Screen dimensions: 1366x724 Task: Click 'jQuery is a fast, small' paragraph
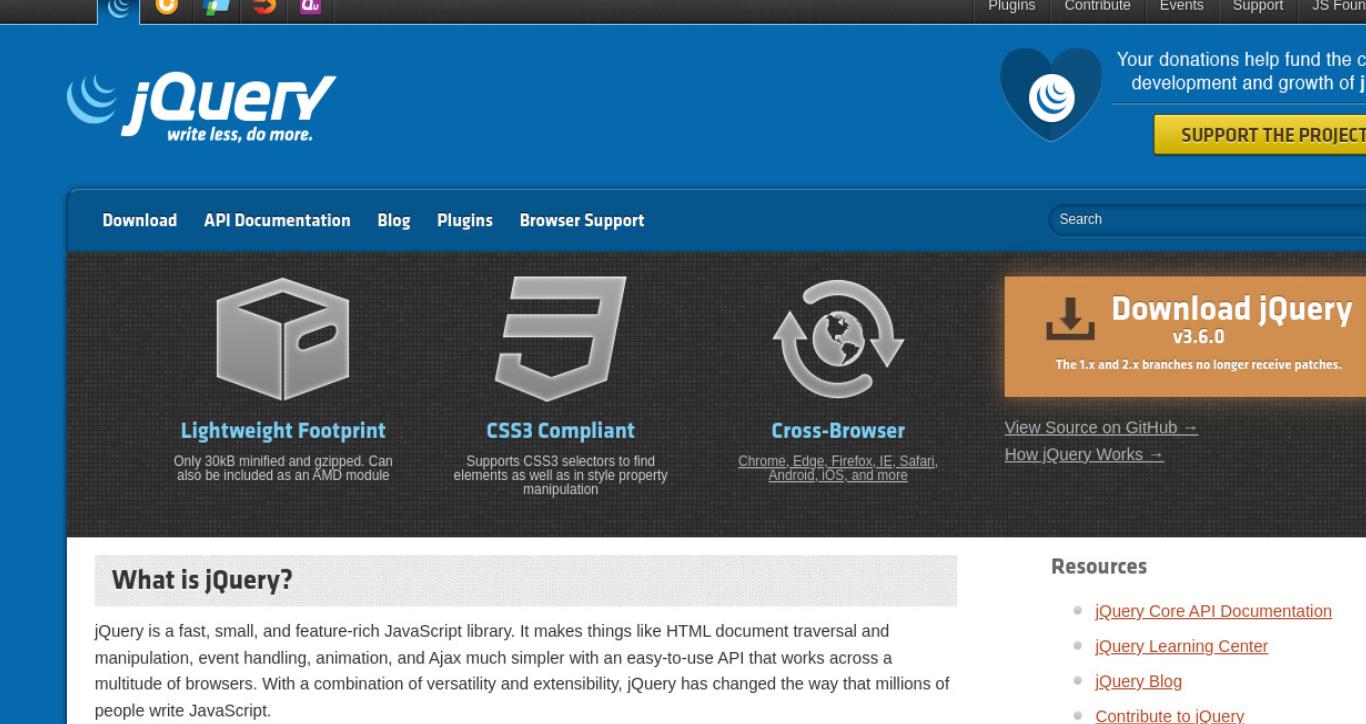click(522, 671)
